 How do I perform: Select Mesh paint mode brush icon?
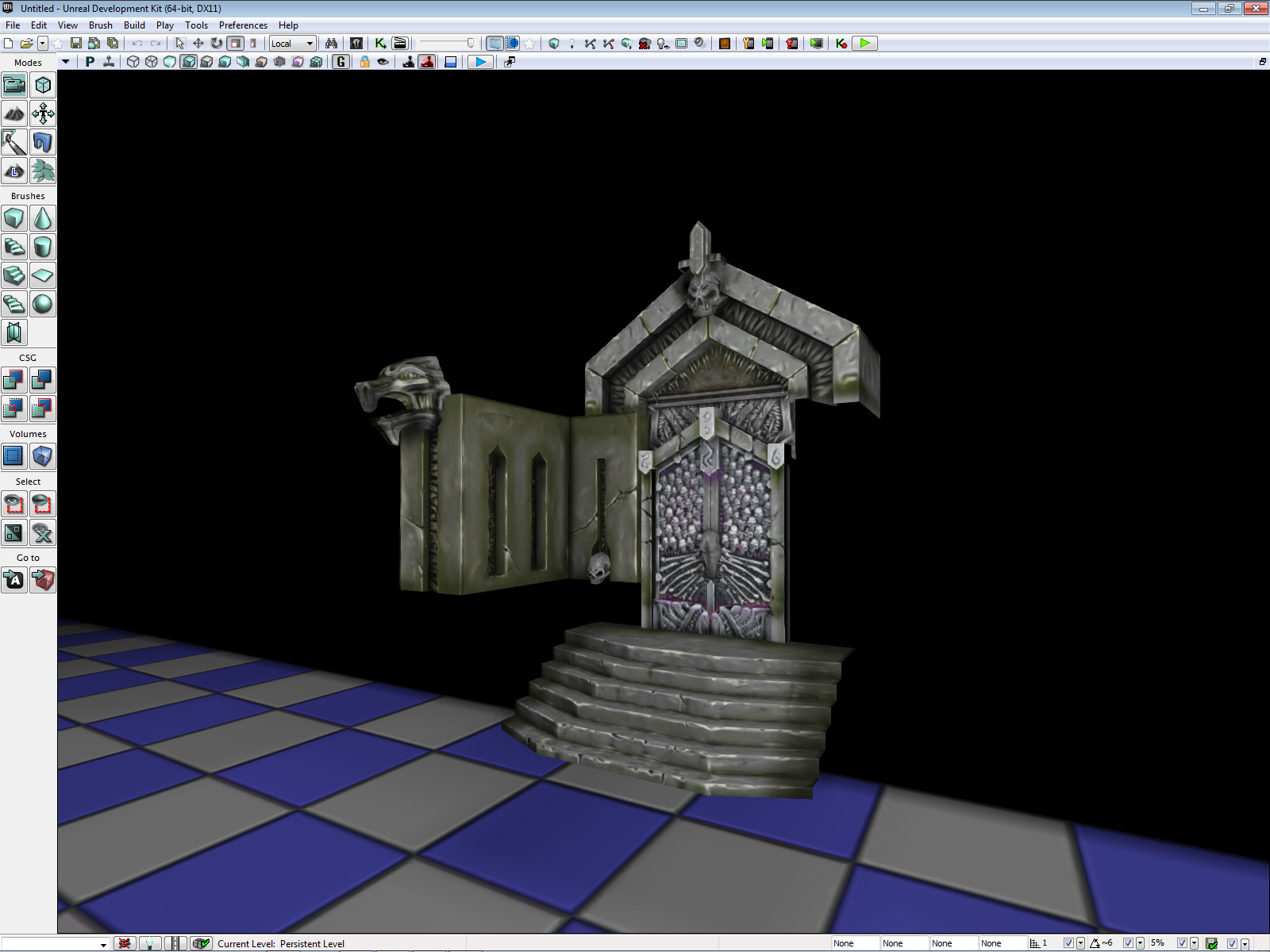[x=14, y=142]
